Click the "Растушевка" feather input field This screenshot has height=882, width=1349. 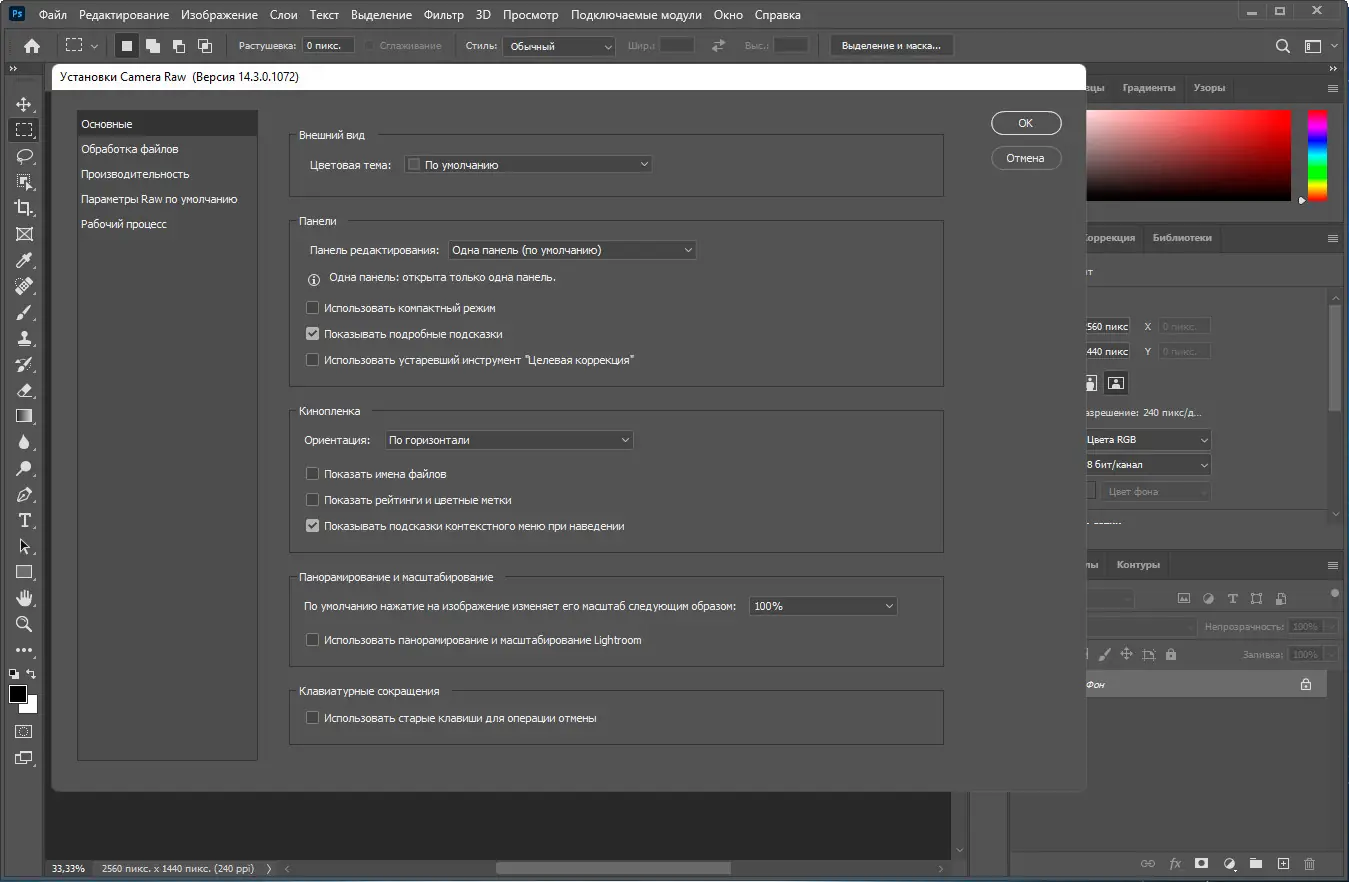(x=328, y=46)
